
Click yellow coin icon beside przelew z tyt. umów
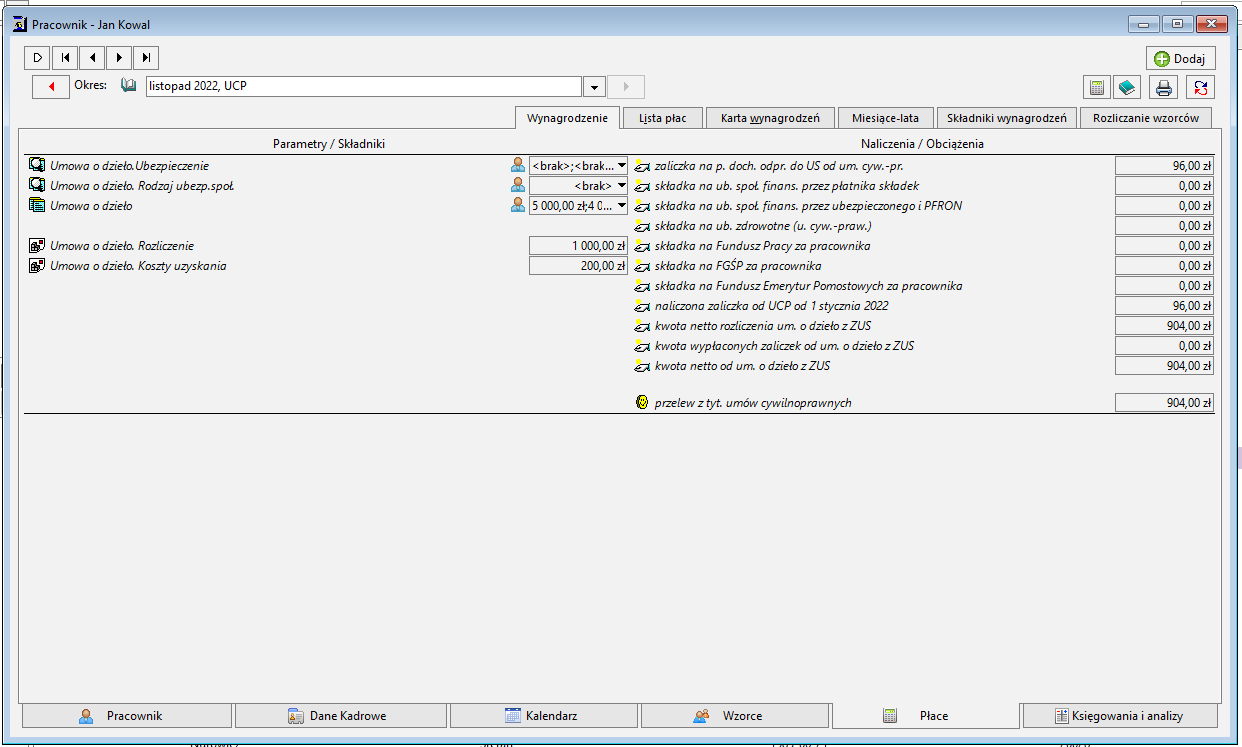pos(642,403)
